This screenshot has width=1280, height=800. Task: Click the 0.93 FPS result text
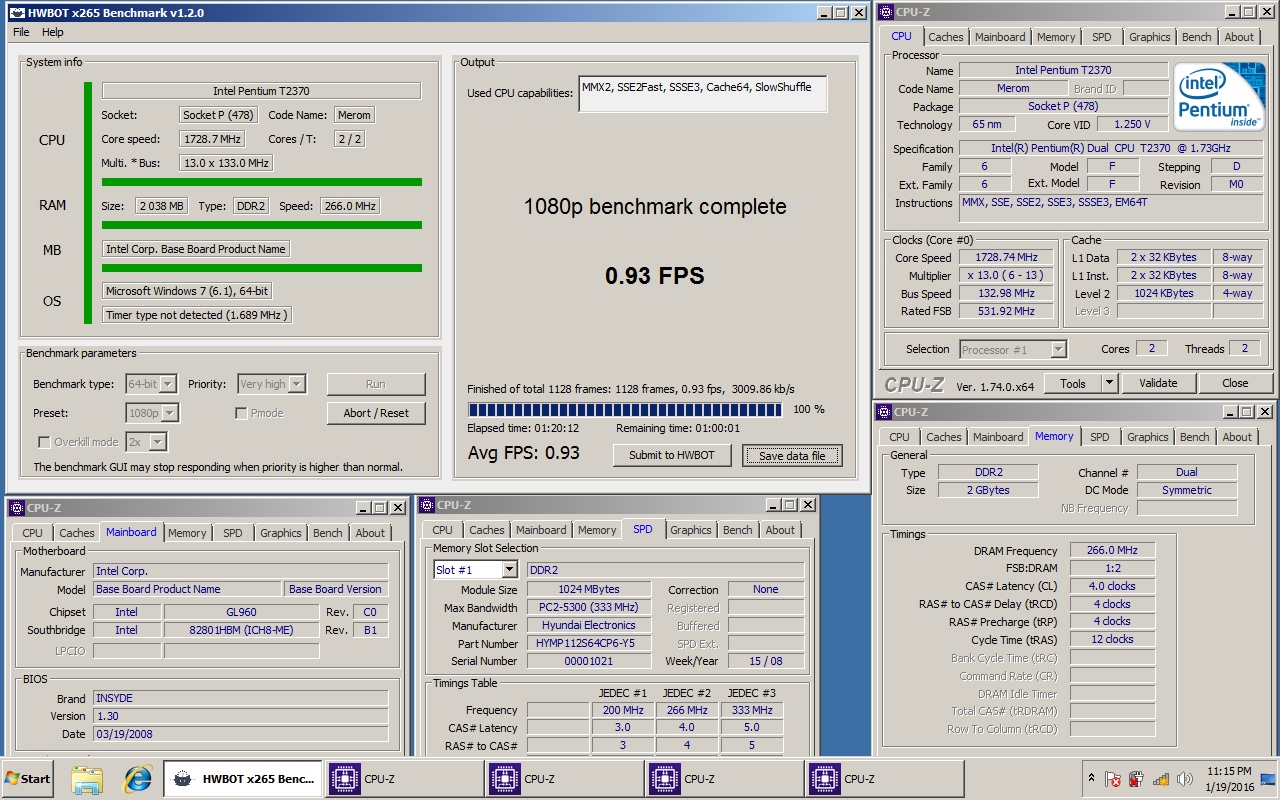click(654, 275)
